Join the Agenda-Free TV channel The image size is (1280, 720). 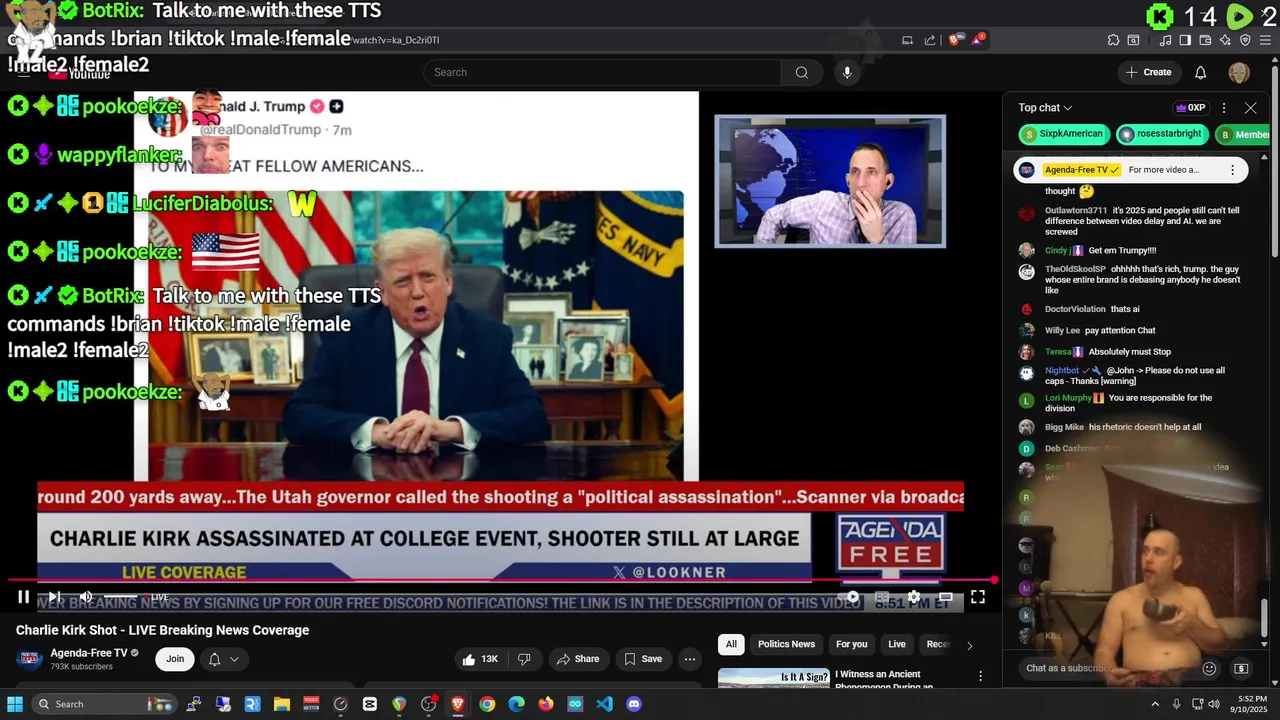(175, 659)
